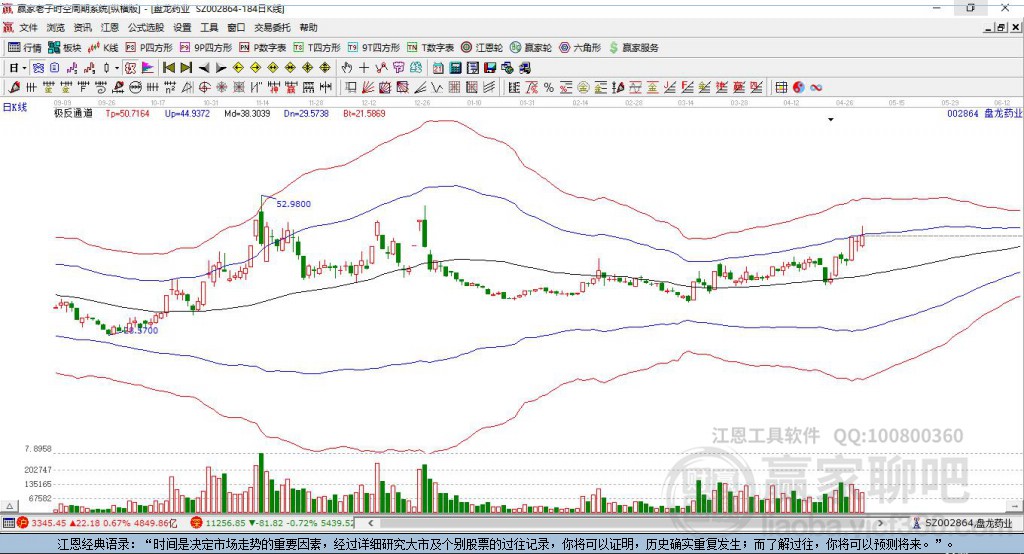Select the Gann fan lines tool
The height and width of the screenshot is (554, 1024).
pyautogui.click(x=368, y=88)
